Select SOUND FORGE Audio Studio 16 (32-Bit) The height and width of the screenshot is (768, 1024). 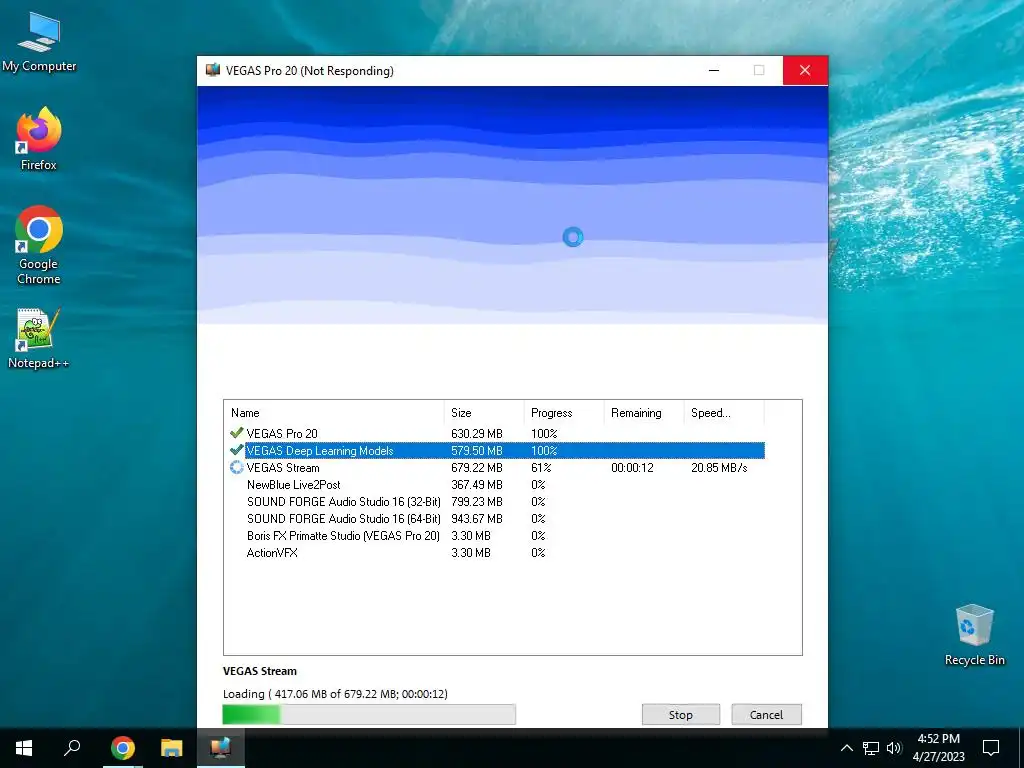tap(496, 501)
